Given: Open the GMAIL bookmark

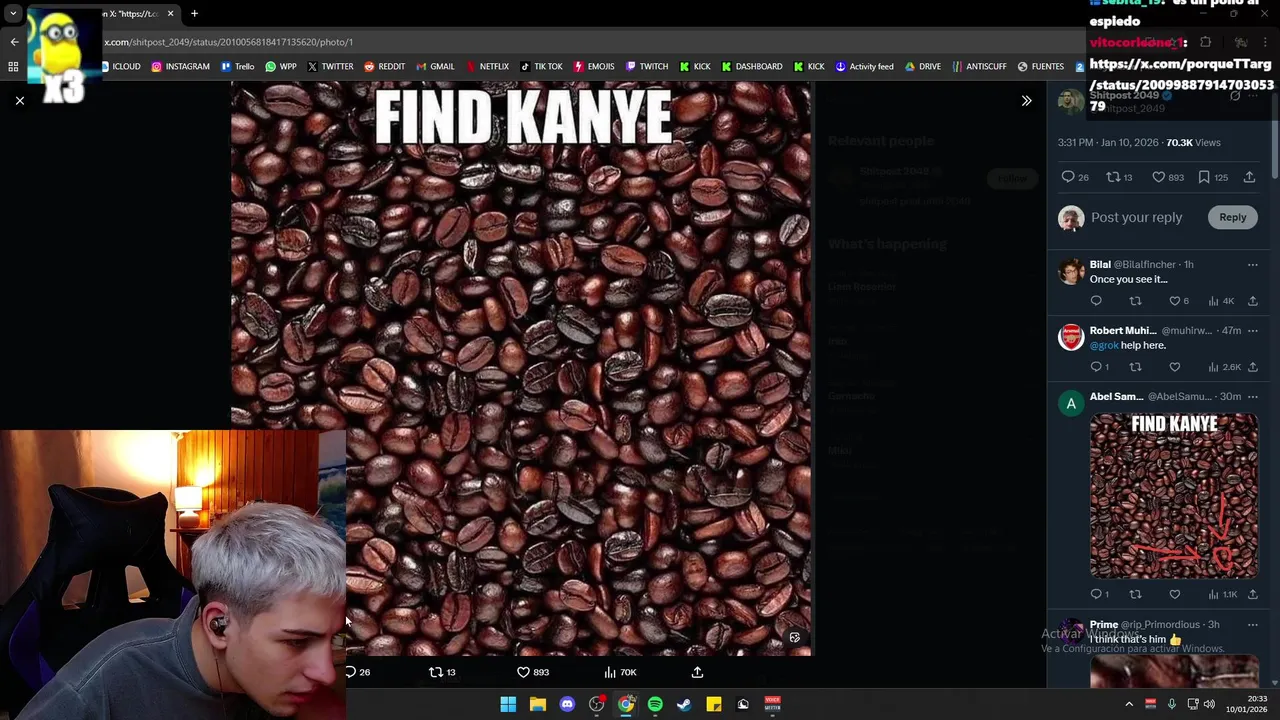Looking at the screenshot, I should pos(434,66).
